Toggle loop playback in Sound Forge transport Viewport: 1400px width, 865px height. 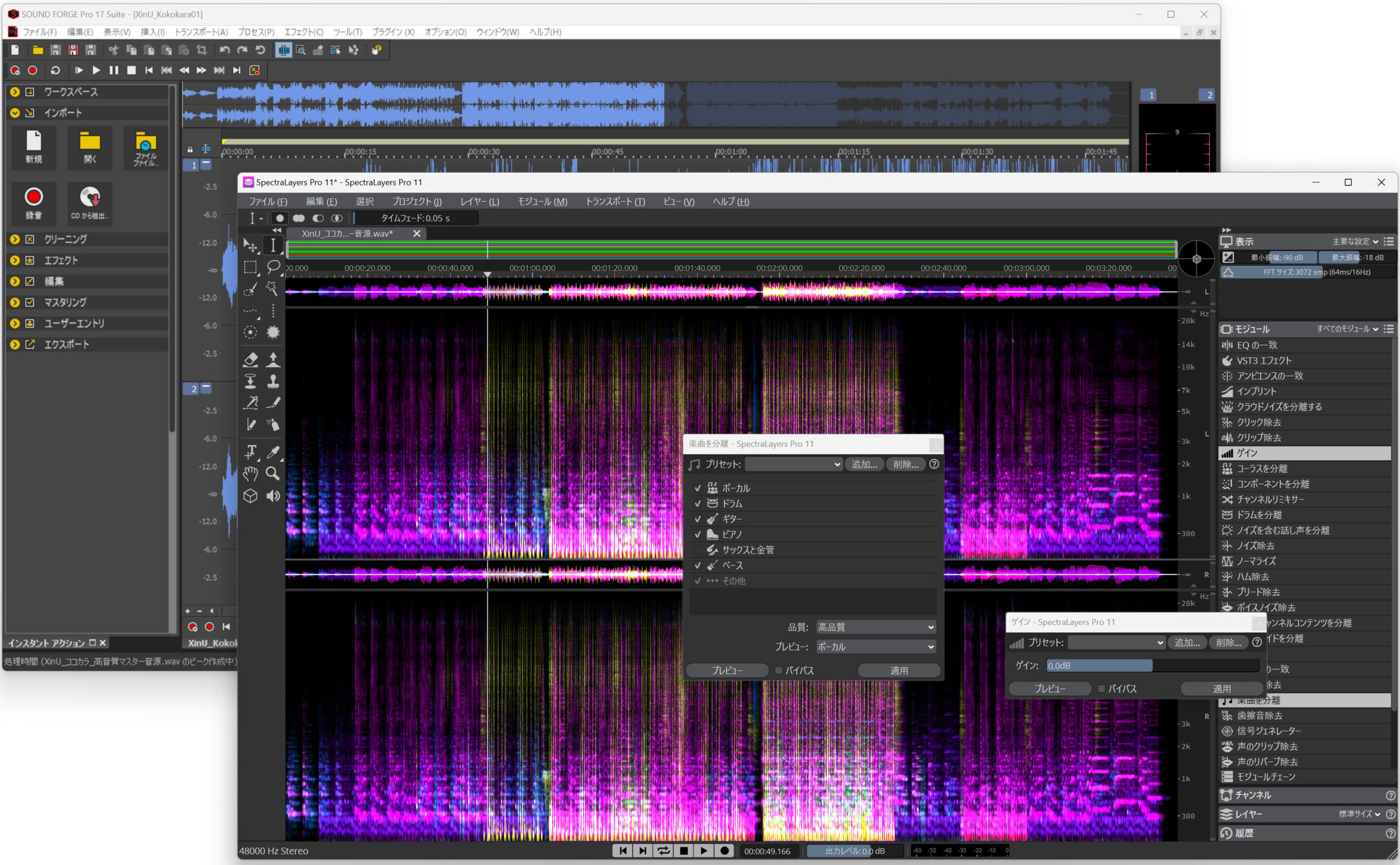55,71
